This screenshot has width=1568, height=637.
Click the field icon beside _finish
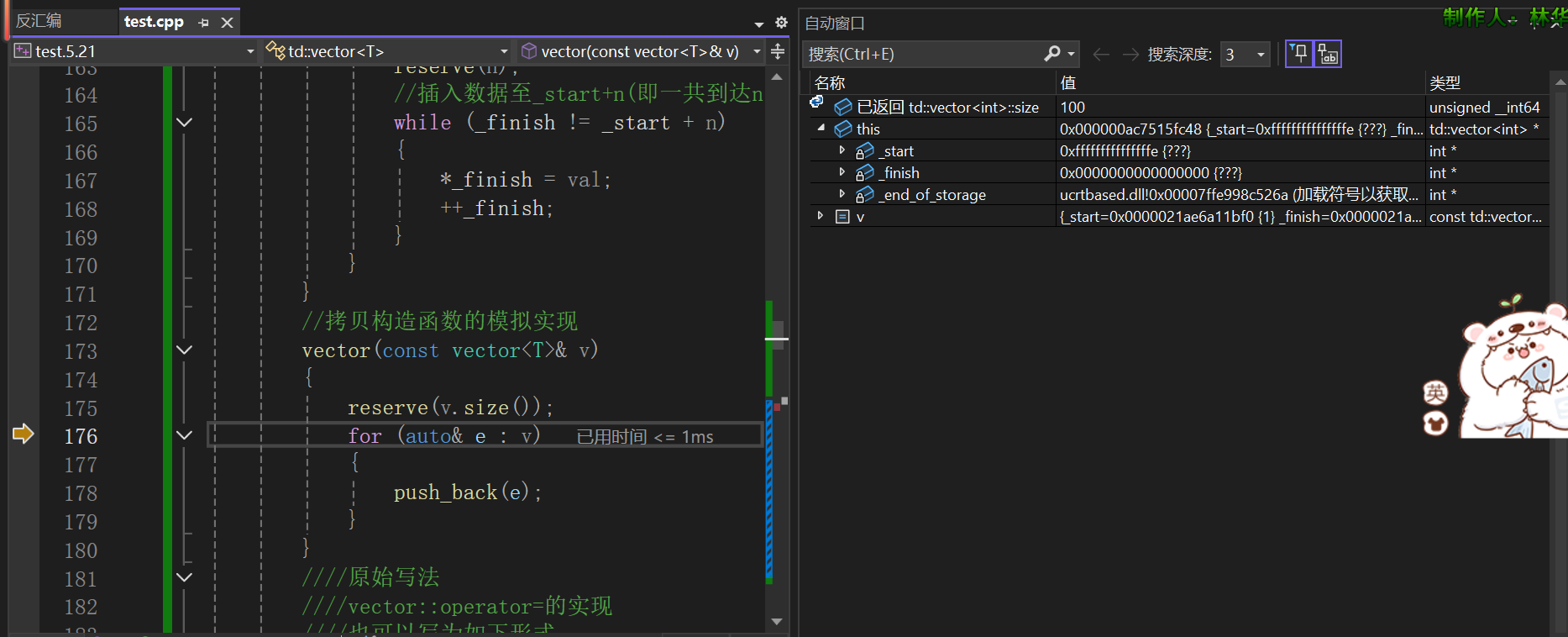[x=864, y=172]
